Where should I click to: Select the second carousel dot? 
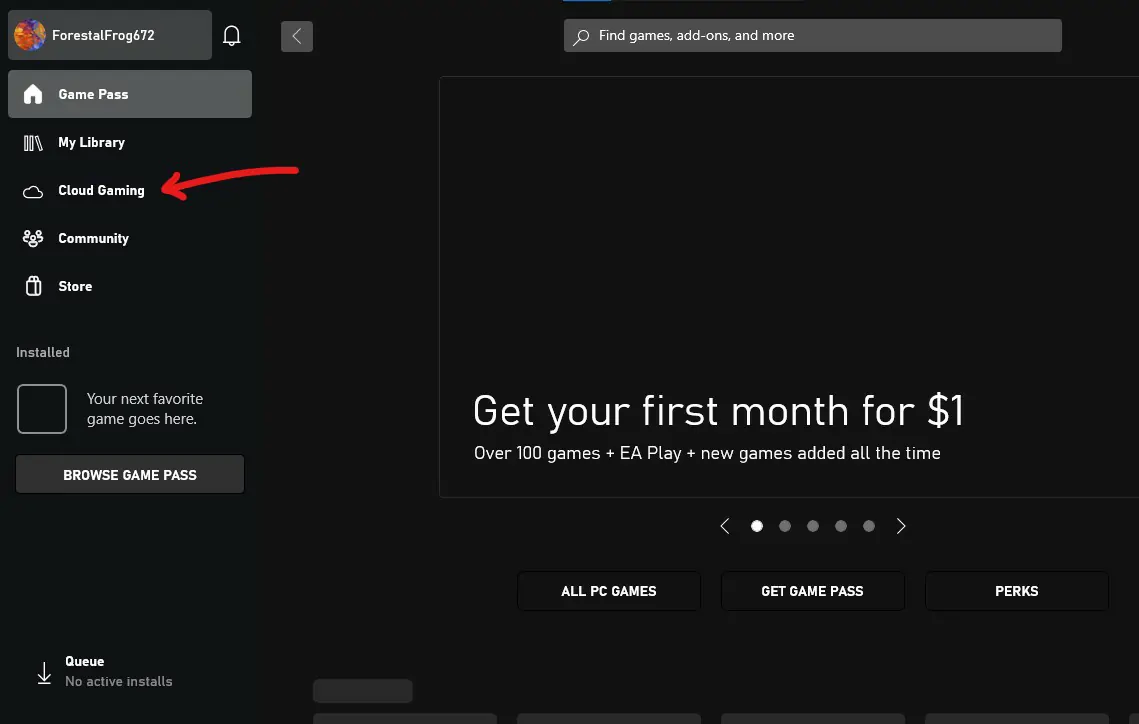coord(785,526)
